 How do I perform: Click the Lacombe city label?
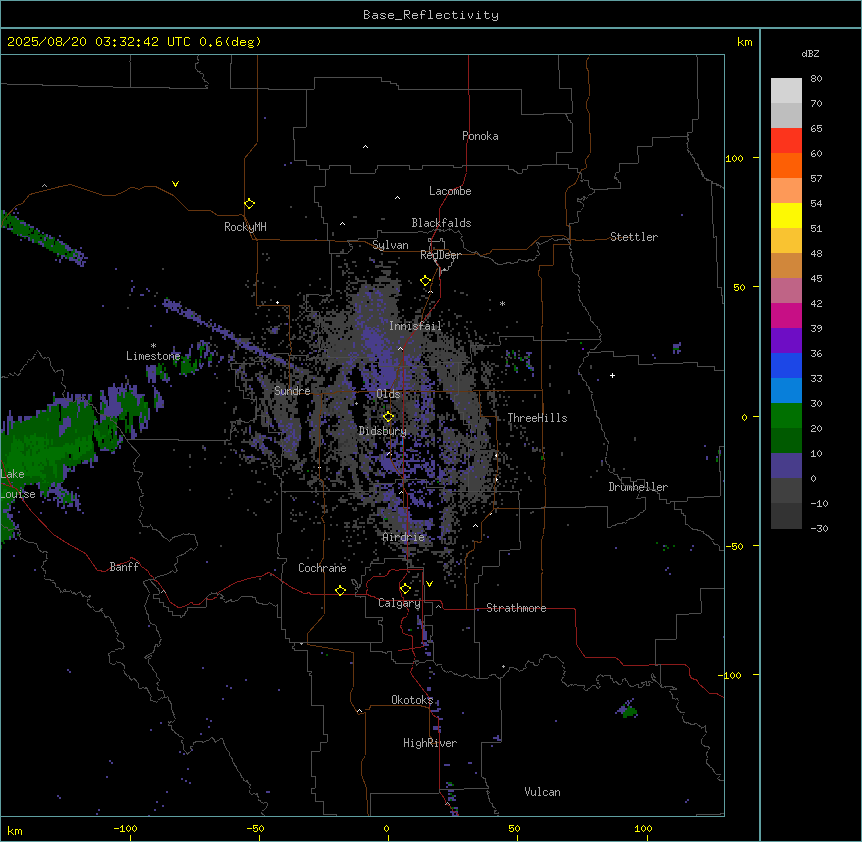pyautogui.click(x=450, y=191)
